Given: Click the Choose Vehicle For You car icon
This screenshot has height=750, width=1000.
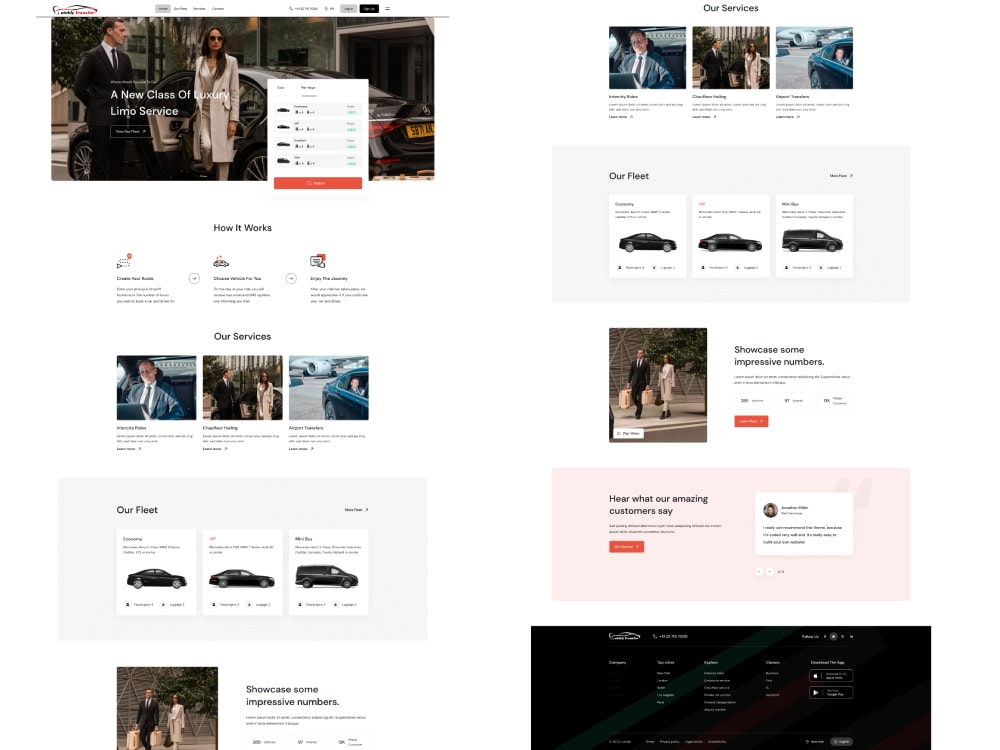Looking at the screenshot, I should point(221,261).
